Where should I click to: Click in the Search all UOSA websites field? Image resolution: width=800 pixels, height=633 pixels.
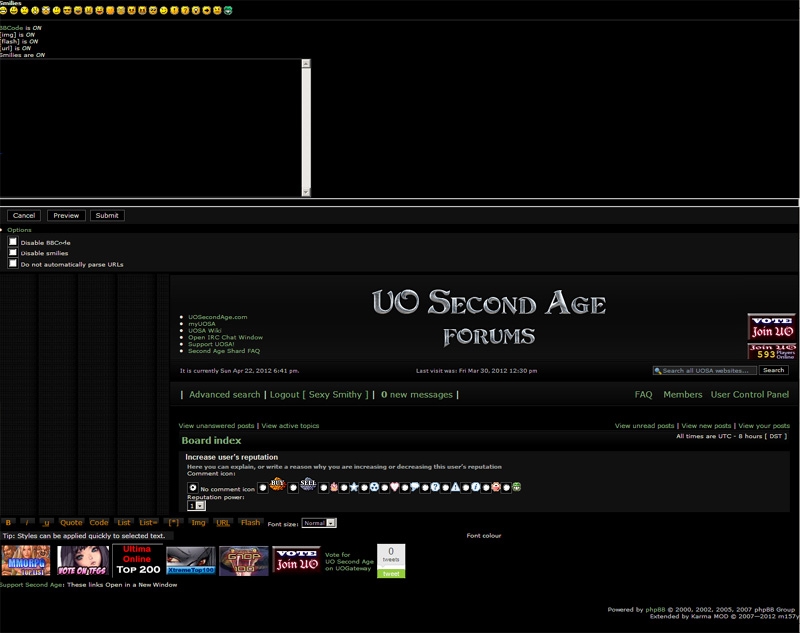(x=705, y=370)
